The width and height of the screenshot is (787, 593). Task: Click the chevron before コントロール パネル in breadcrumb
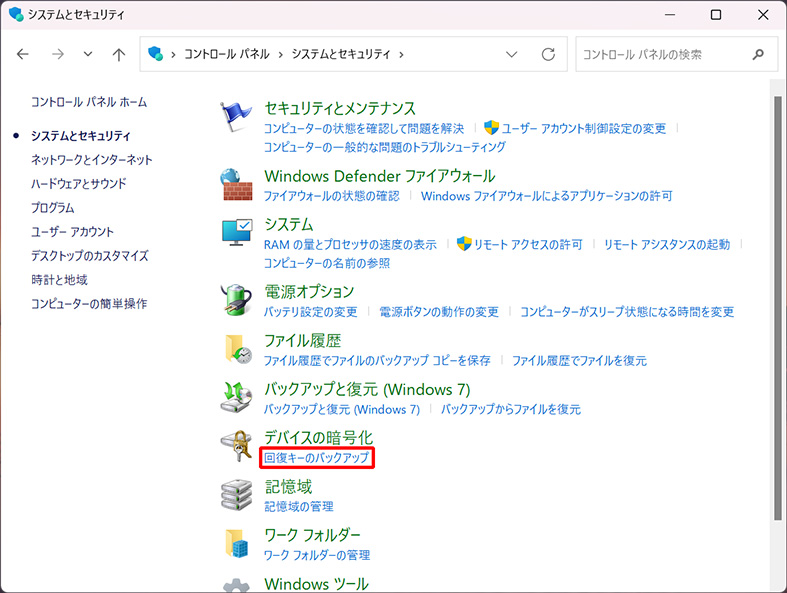[x=173, y=55]
